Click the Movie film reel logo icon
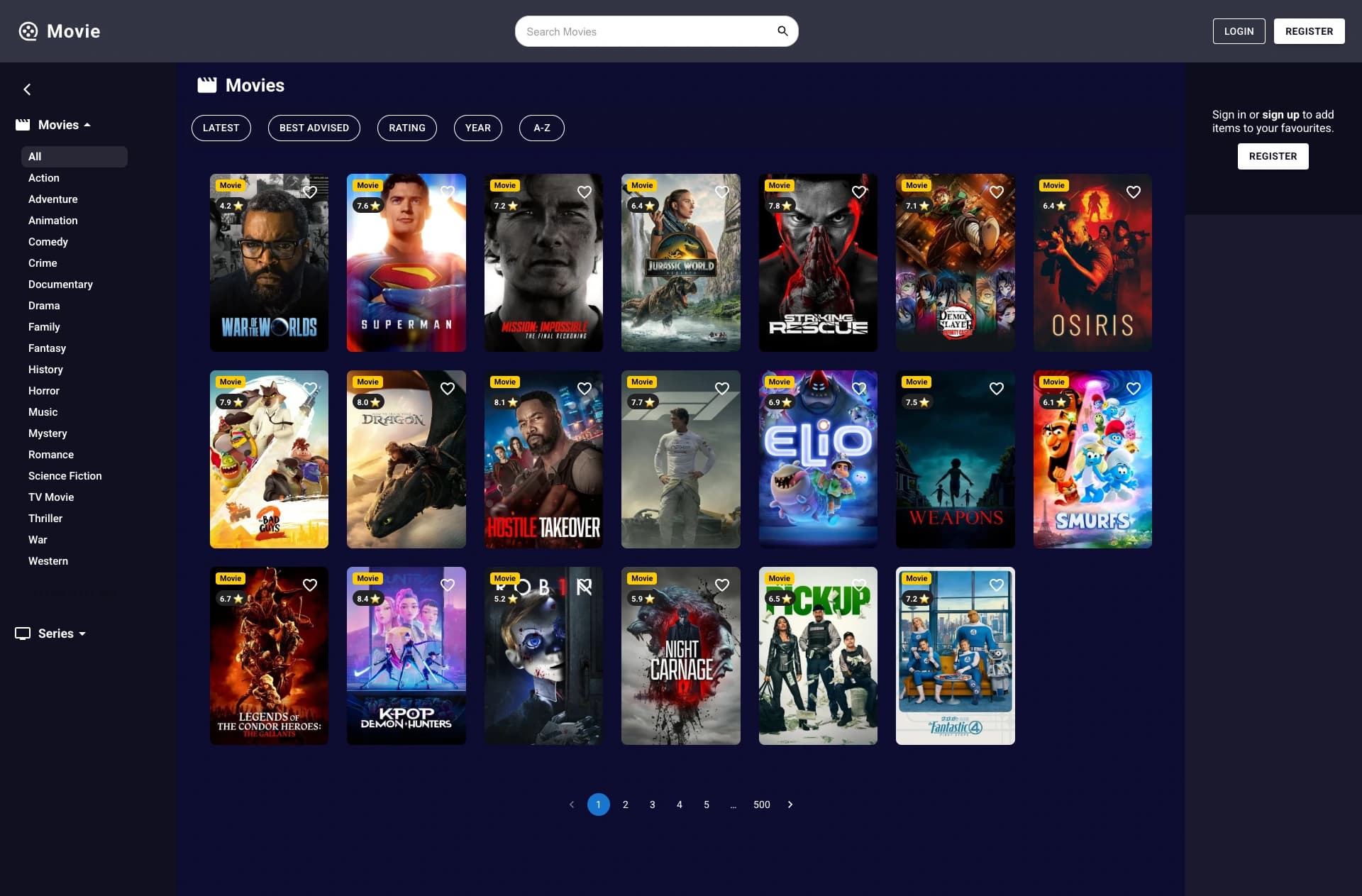Screen dimensions: 1362x896 [28, 31]
